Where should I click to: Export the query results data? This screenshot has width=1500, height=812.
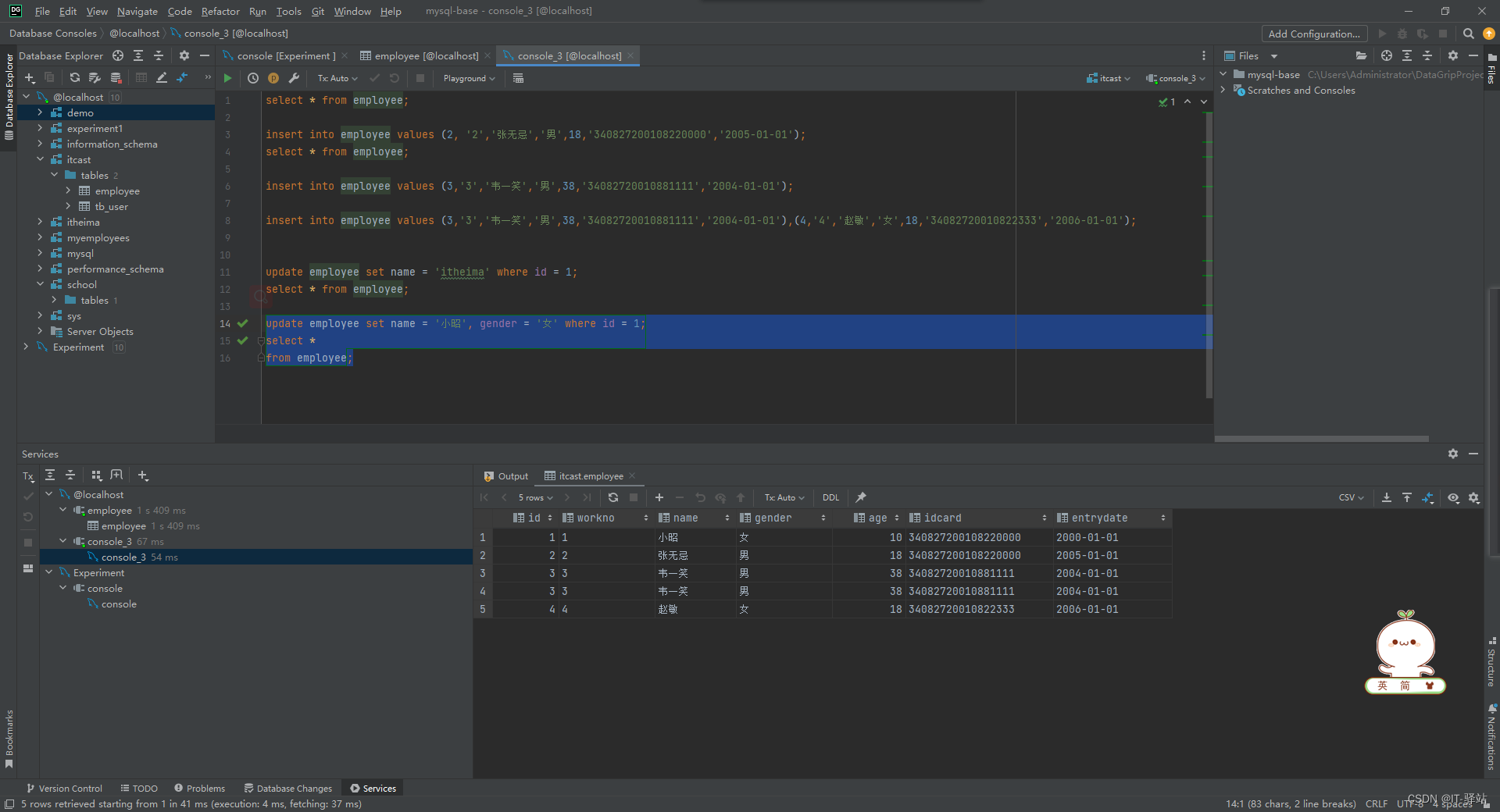click(x=1386, y=497)
